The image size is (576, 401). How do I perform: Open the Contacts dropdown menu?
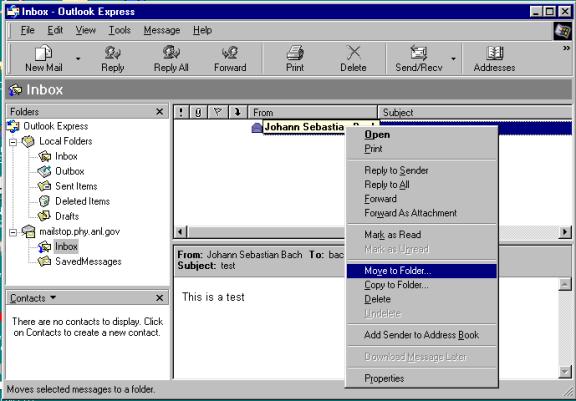[33, 298]
